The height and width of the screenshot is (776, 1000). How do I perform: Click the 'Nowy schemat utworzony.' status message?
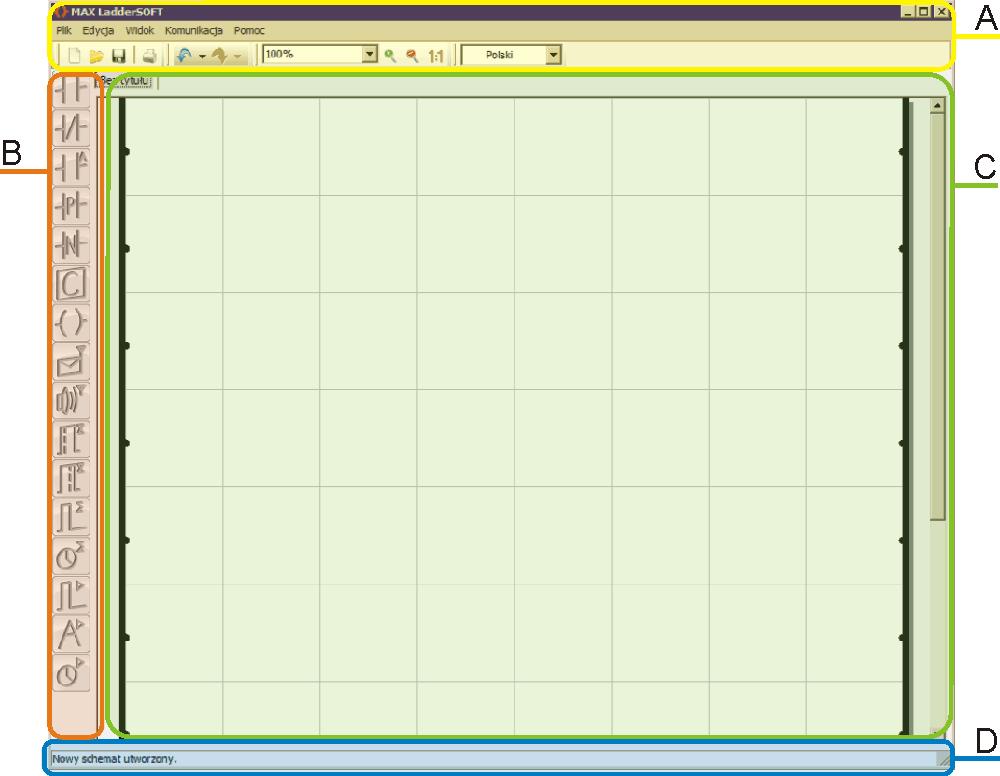(114, 759)
